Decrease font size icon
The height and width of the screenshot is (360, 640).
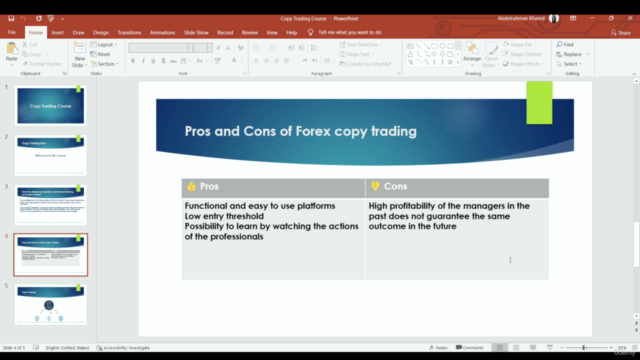pyautogui.click(x=229, y=48)
